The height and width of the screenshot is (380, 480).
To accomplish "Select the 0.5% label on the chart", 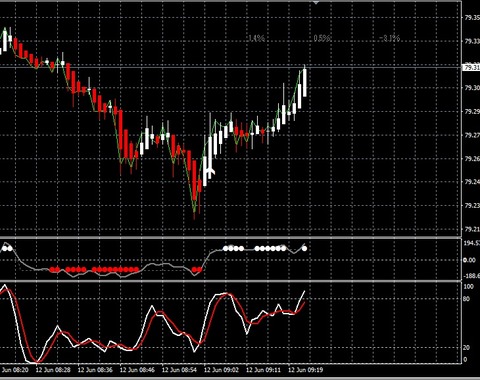I will coord(322,38).
